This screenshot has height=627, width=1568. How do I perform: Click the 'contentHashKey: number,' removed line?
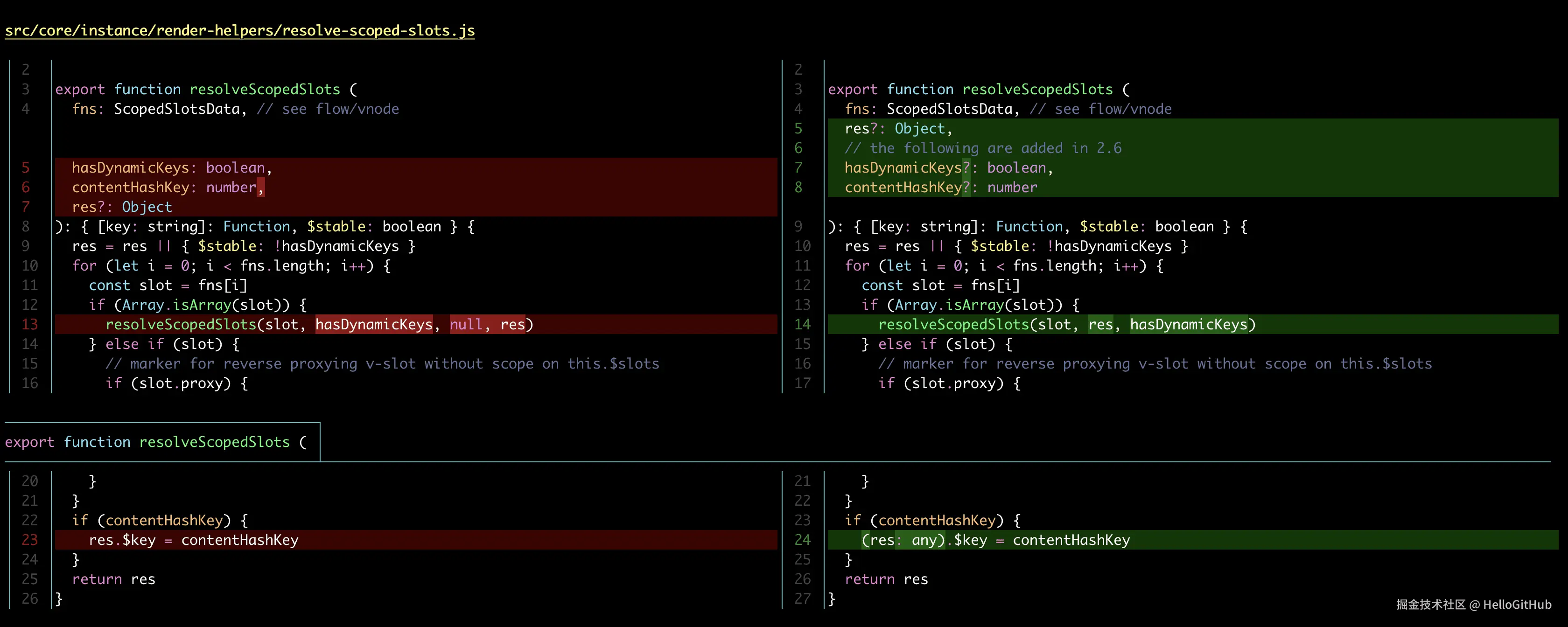click(x=168, y=188)
